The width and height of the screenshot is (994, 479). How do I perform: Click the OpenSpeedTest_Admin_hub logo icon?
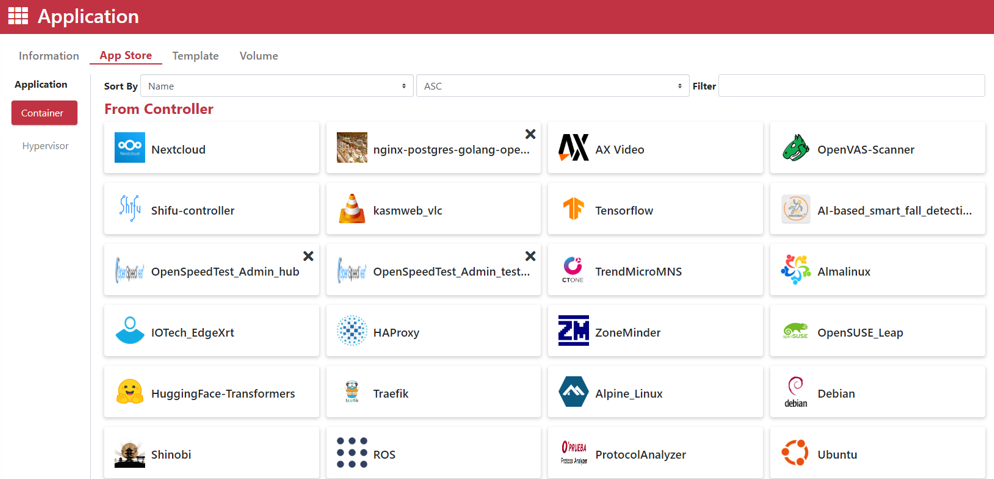pos(130,269)
